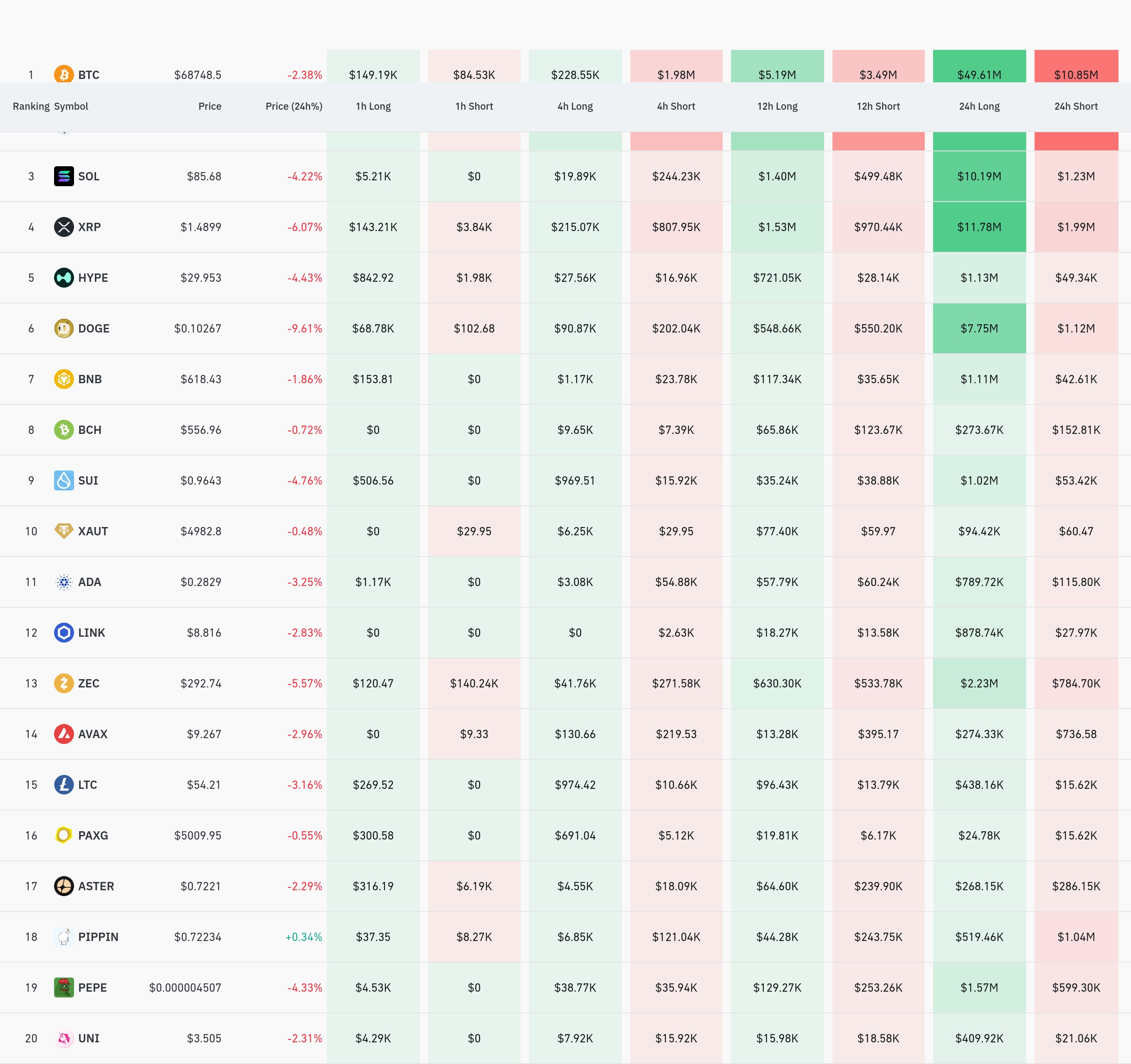Click the HYPE coin logo

coord(64,278)
